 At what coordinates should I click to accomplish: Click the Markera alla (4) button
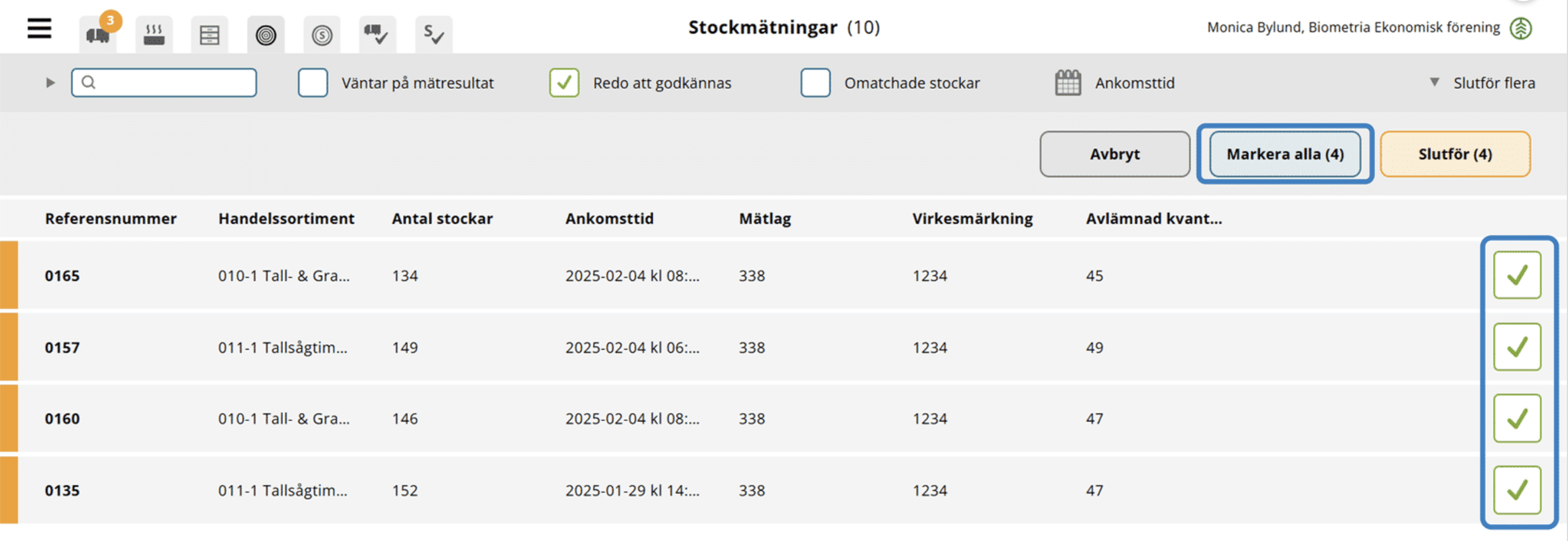[x=1285, y=154]
